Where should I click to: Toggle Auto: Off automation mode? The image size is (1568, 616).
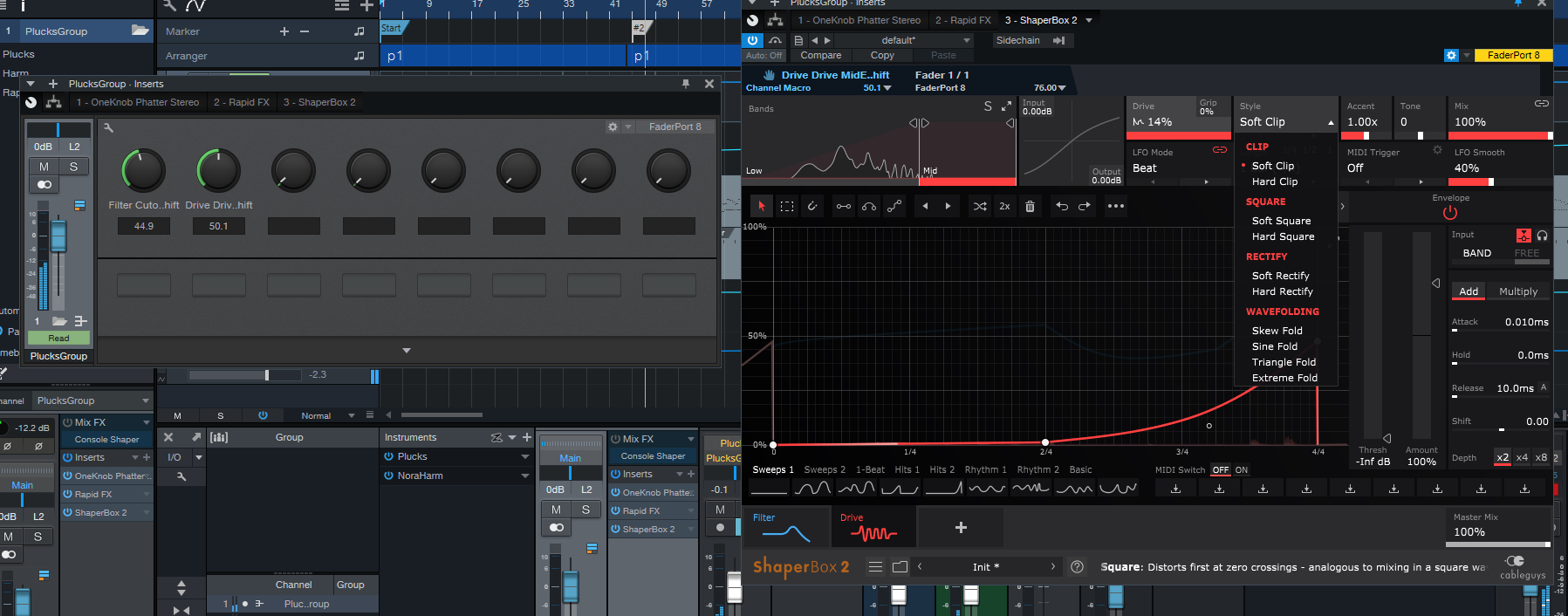click(763, 55)
